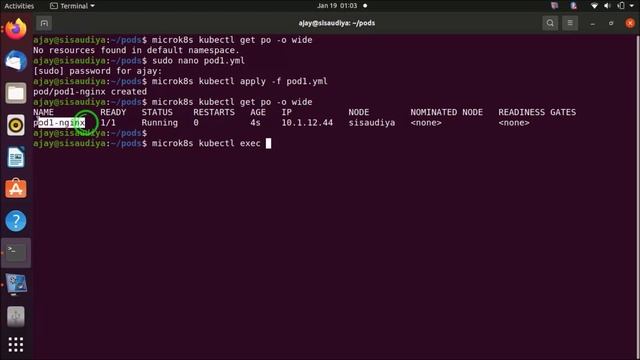
Task: Open the volume indicator in top bar
Action: (x=607, y=6)
